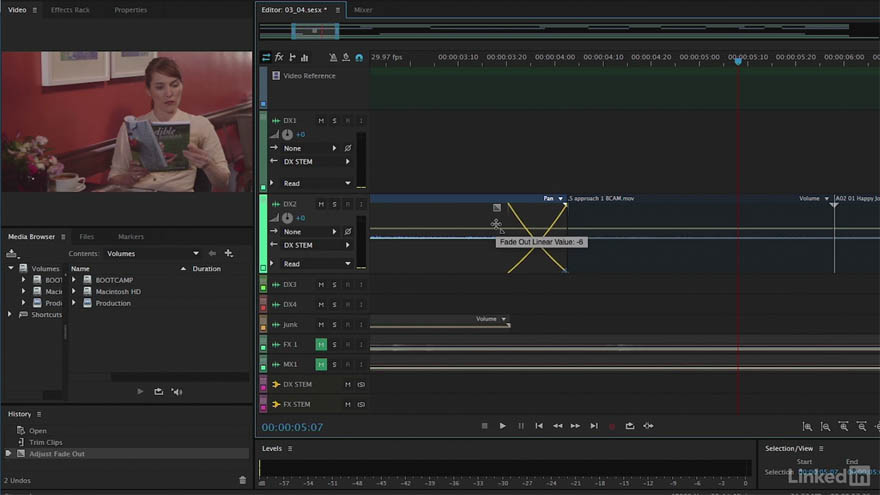880x495 pixels.
Task: Switch to Effects Rack tab
Action: coord(70,10)
